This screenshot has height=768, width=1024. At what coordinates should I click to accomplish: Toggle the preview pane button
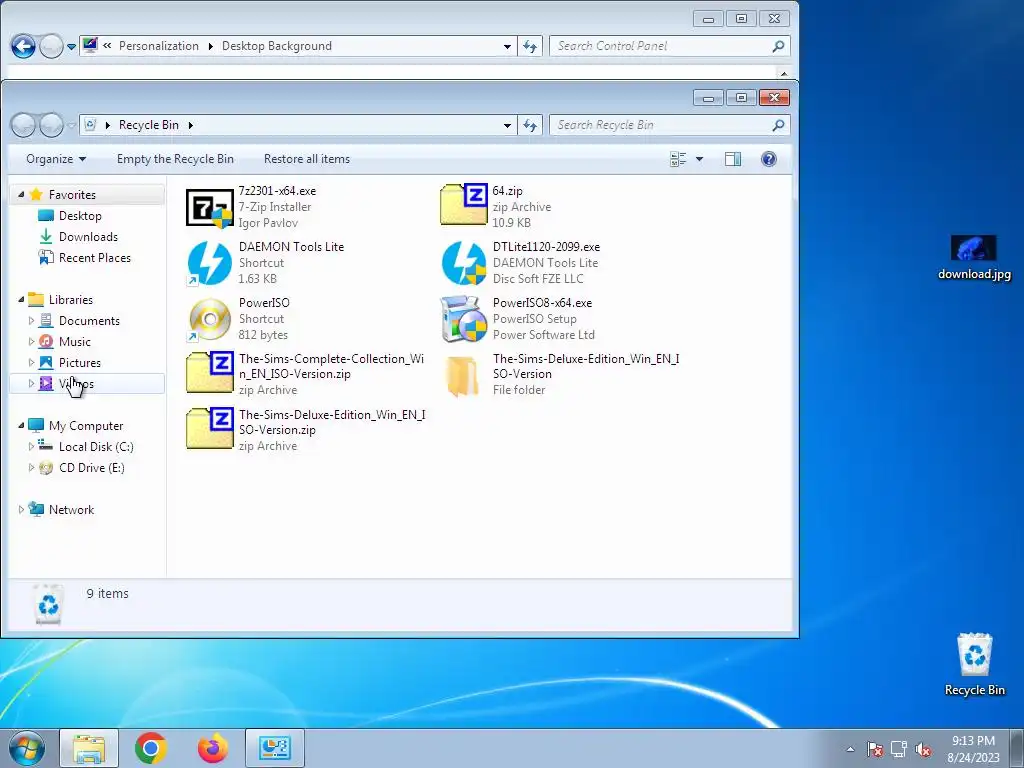733,159
